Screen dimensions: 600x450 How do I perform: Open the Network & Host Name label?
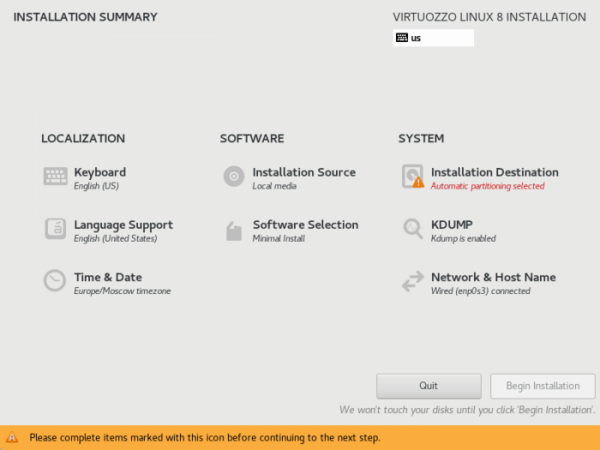pos(493,277)
